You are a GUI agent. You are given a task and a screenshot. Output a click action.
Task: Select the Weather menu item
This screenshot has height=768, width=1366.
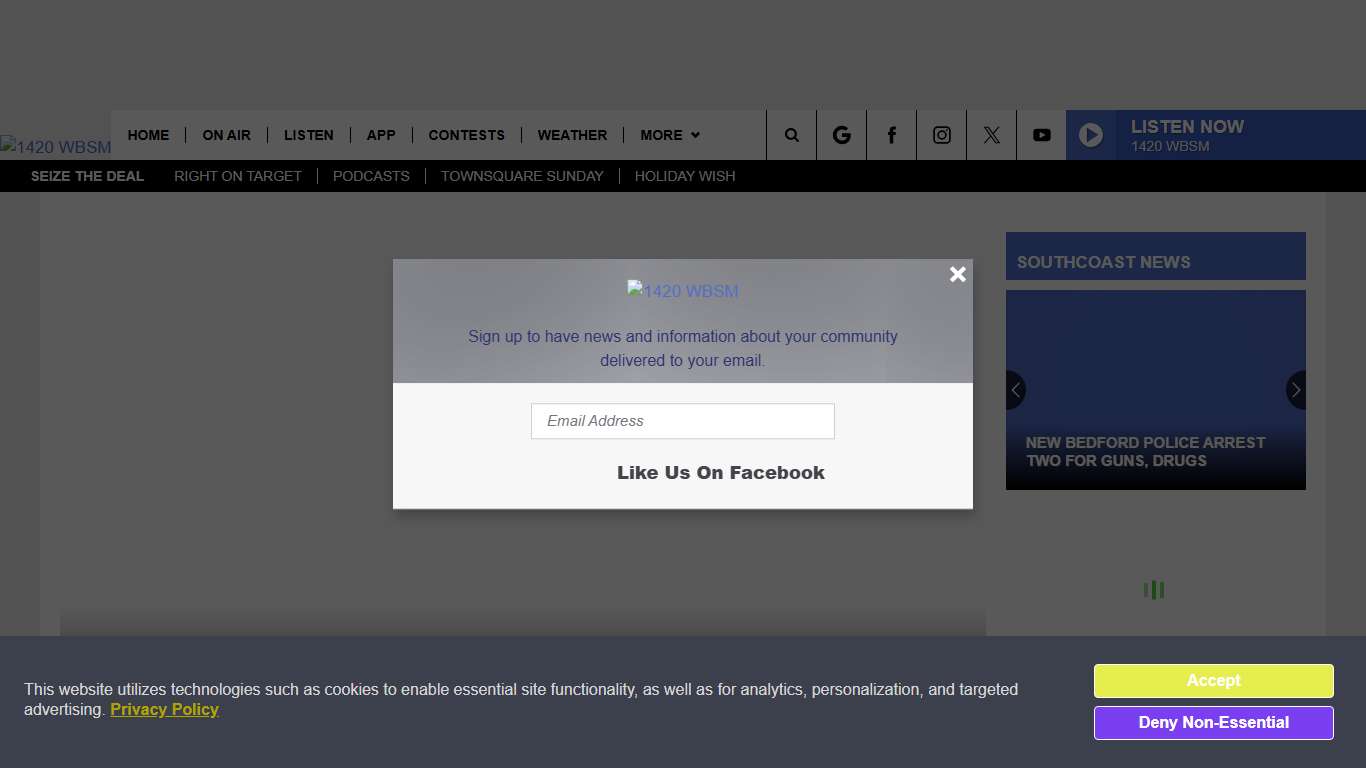(572, 135)
